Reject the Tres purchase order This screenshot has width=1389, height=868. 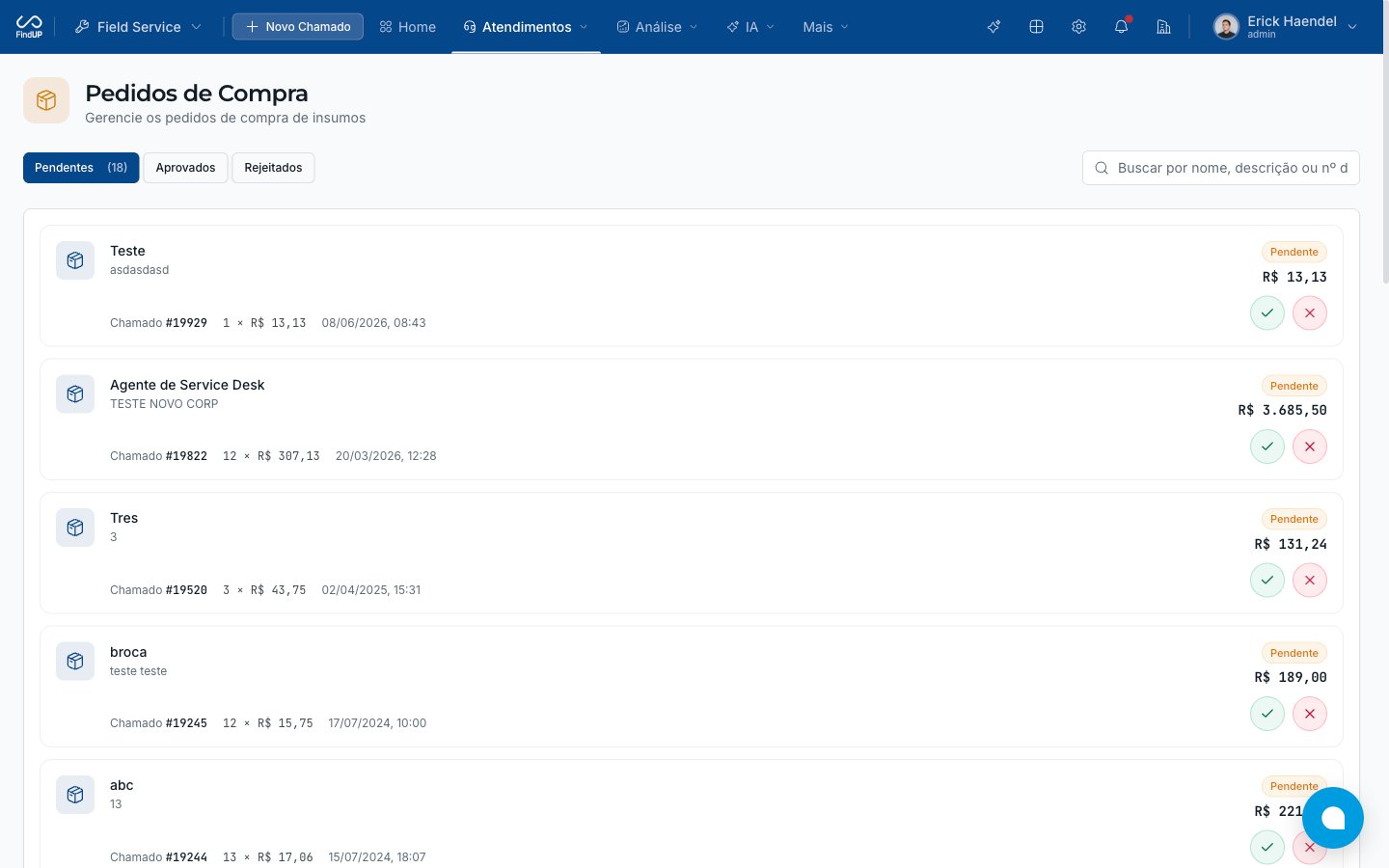point(1310,581)
